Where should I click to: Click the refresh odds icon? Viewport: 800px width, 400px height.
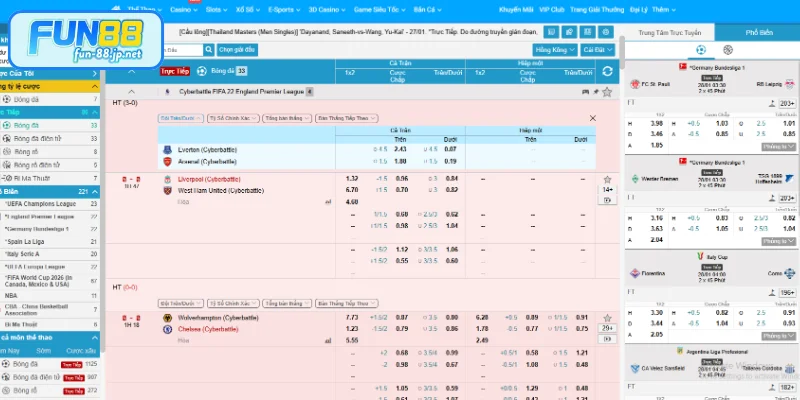607,71
